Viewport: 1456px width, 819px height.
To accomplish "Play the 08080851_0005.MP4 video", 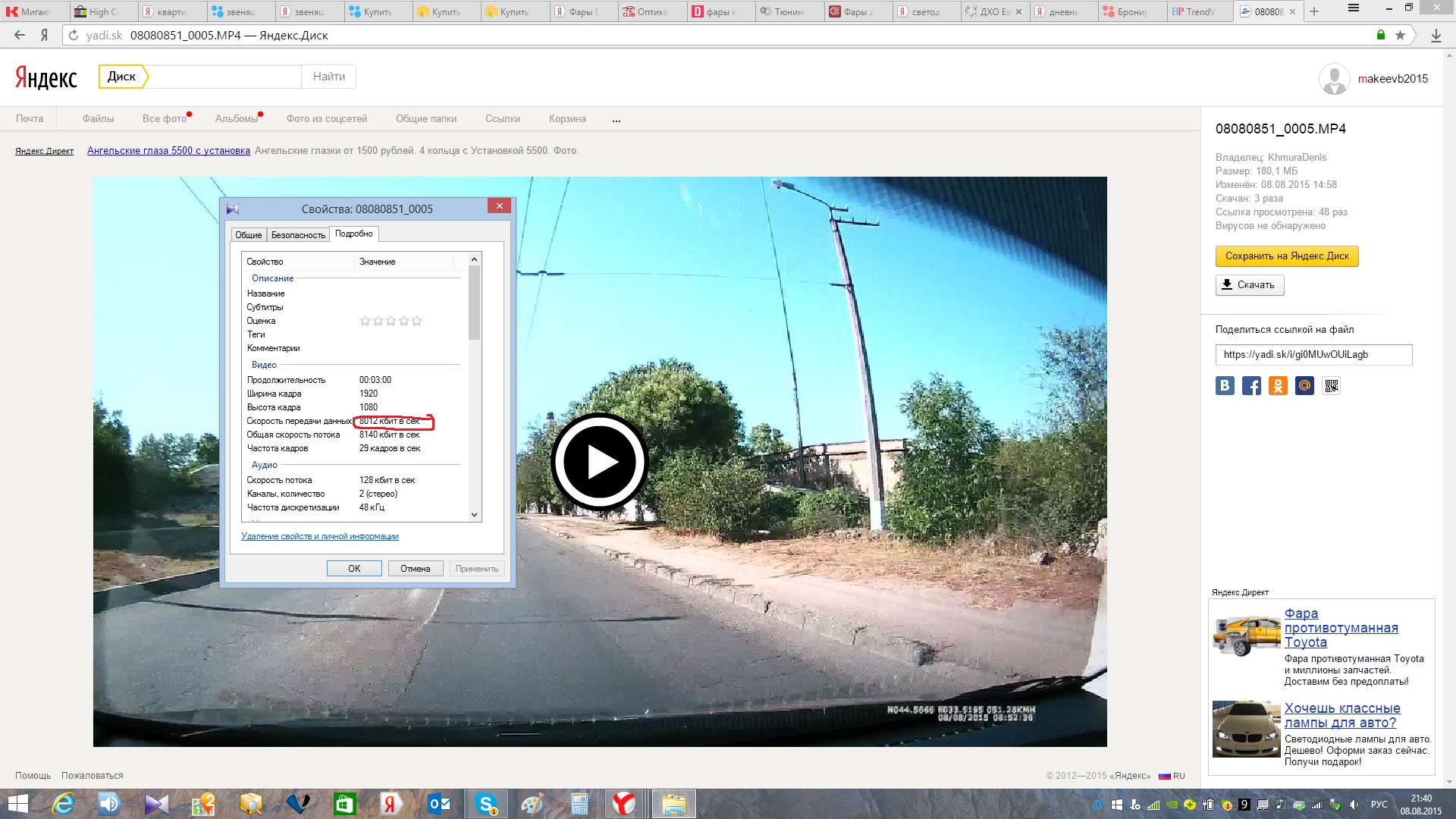I will [x=599, y=461].
